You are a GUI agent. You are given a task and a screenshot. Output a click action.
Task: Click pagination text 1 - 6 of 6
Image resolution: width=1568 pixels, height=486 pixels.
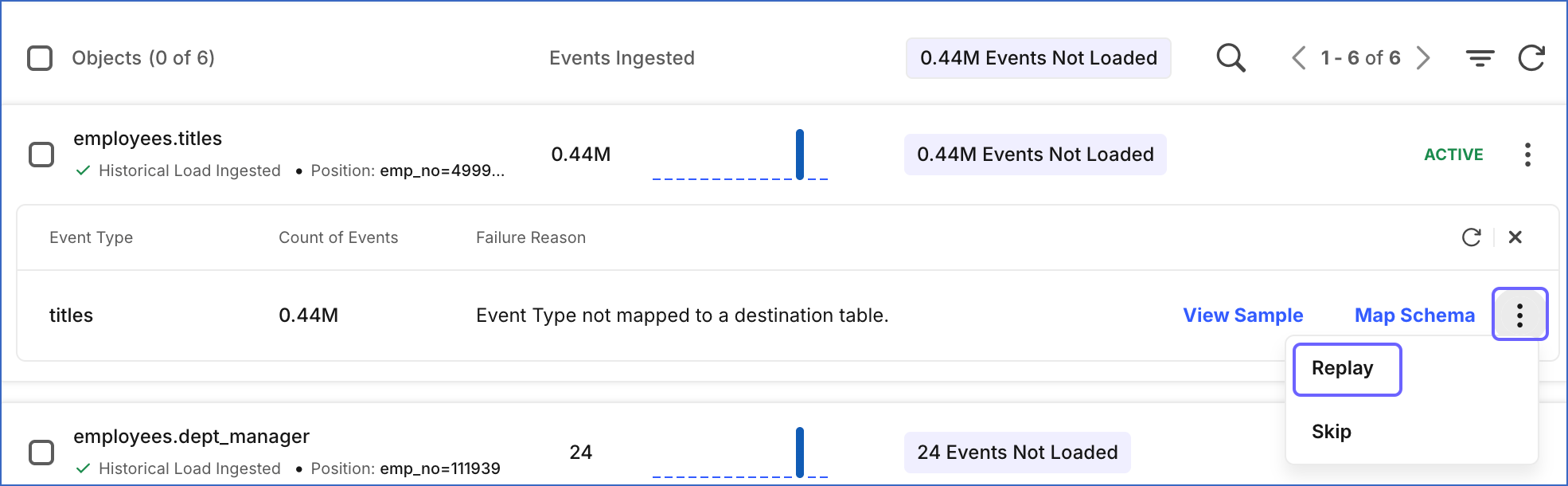point(1360,58)
